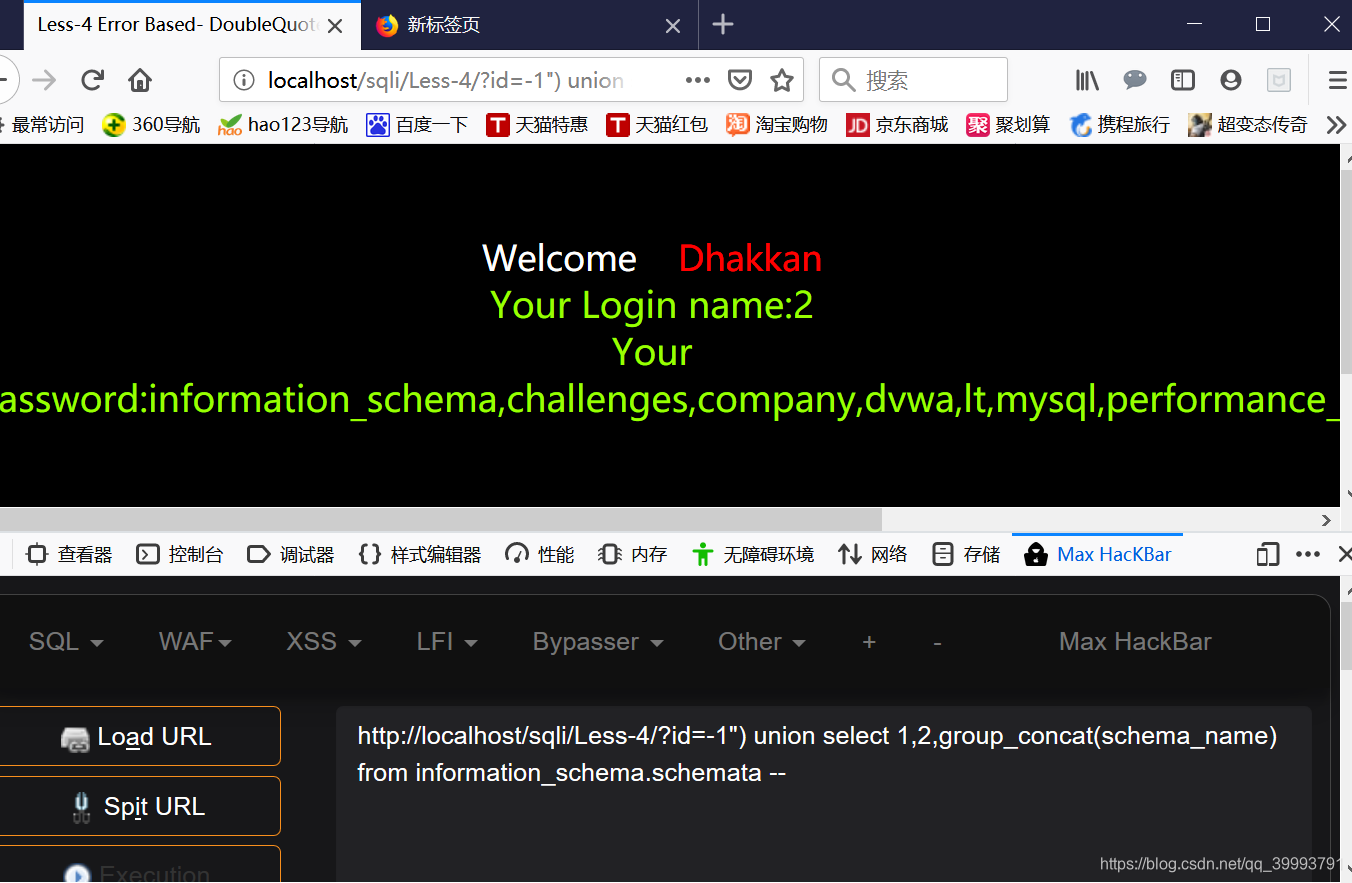Toggle the sidebar view
Image resolution: width=1352 pixels, height=883 pixels.
point(1183,80)
